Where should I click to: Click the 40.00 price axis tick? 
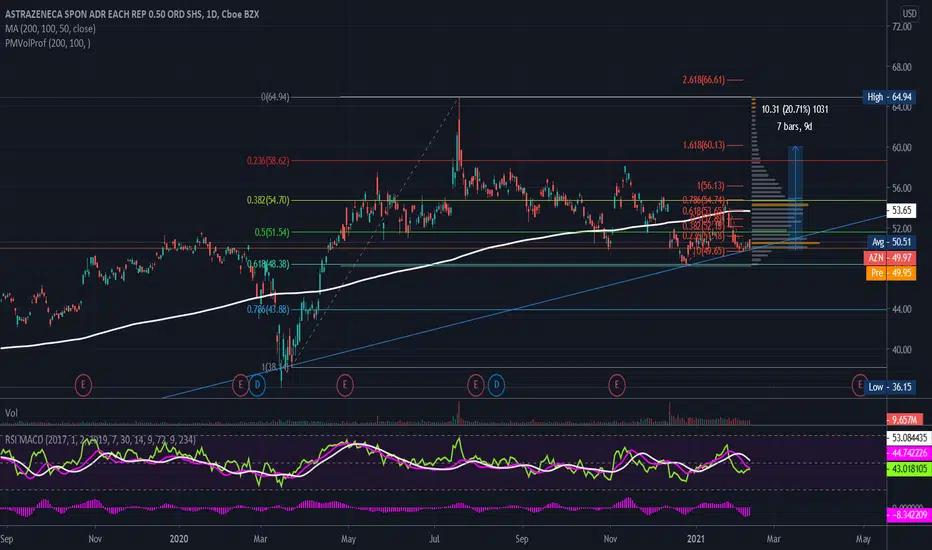pyautogui.click(x=902, y=350)
